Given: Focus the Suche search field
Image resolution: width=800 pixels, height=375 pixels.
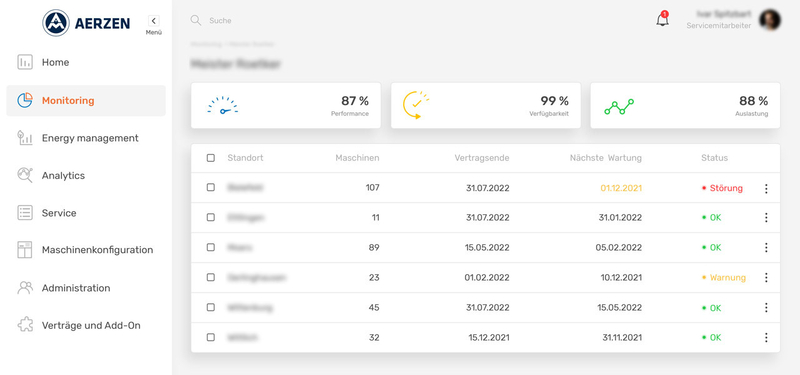Looking at the screenshot, I should pos(220,21).
